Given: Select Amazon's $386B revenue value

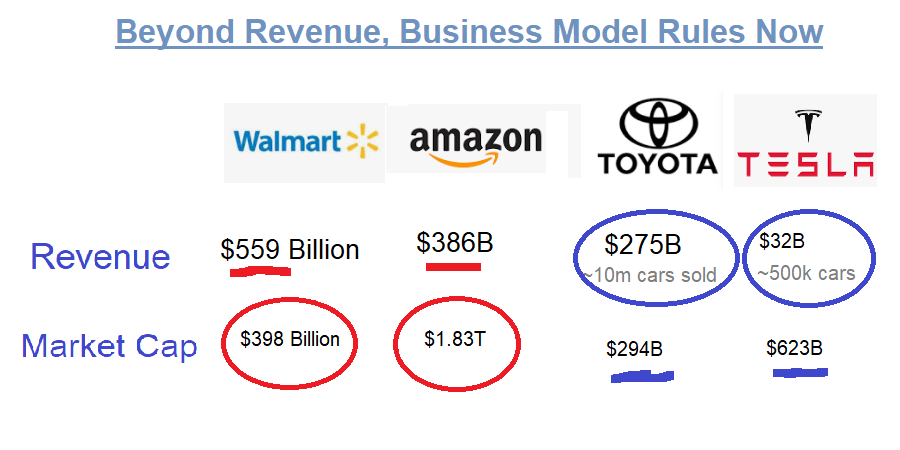Looking at the screenshot, I should coord(455,242).
